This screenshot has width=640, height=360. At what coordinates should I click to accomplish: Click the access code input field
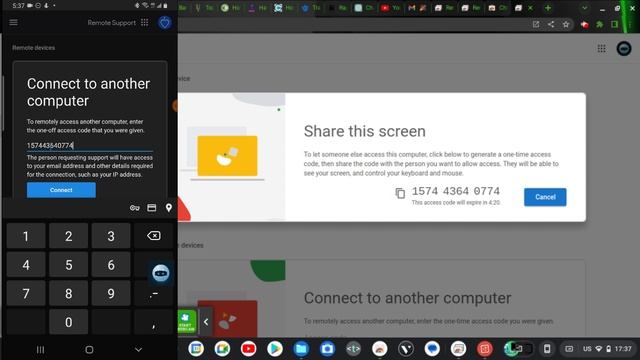click(x=90, y=145)
